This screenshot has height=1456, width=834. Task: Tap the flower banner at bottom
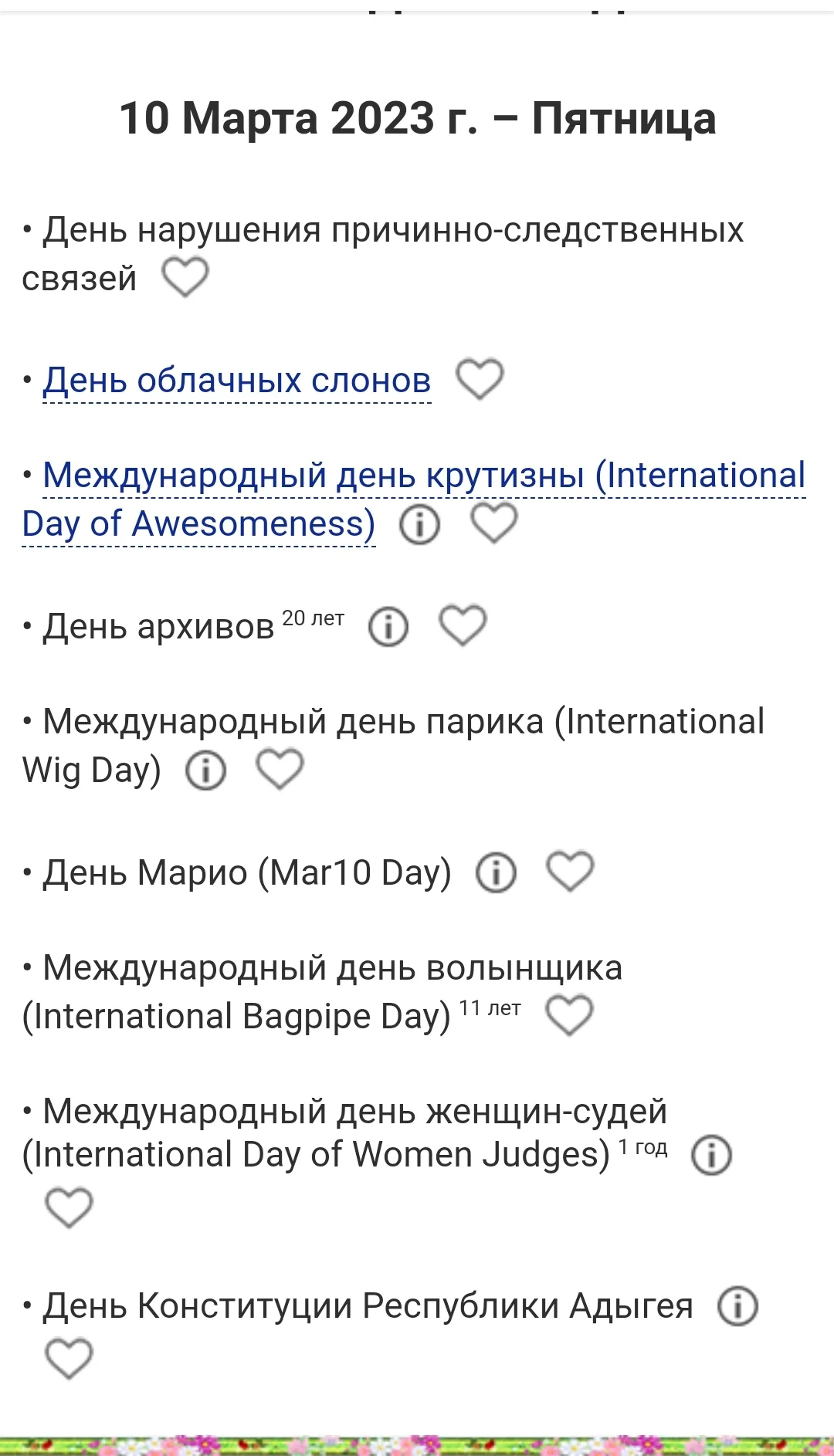[x=417, y=1444]
